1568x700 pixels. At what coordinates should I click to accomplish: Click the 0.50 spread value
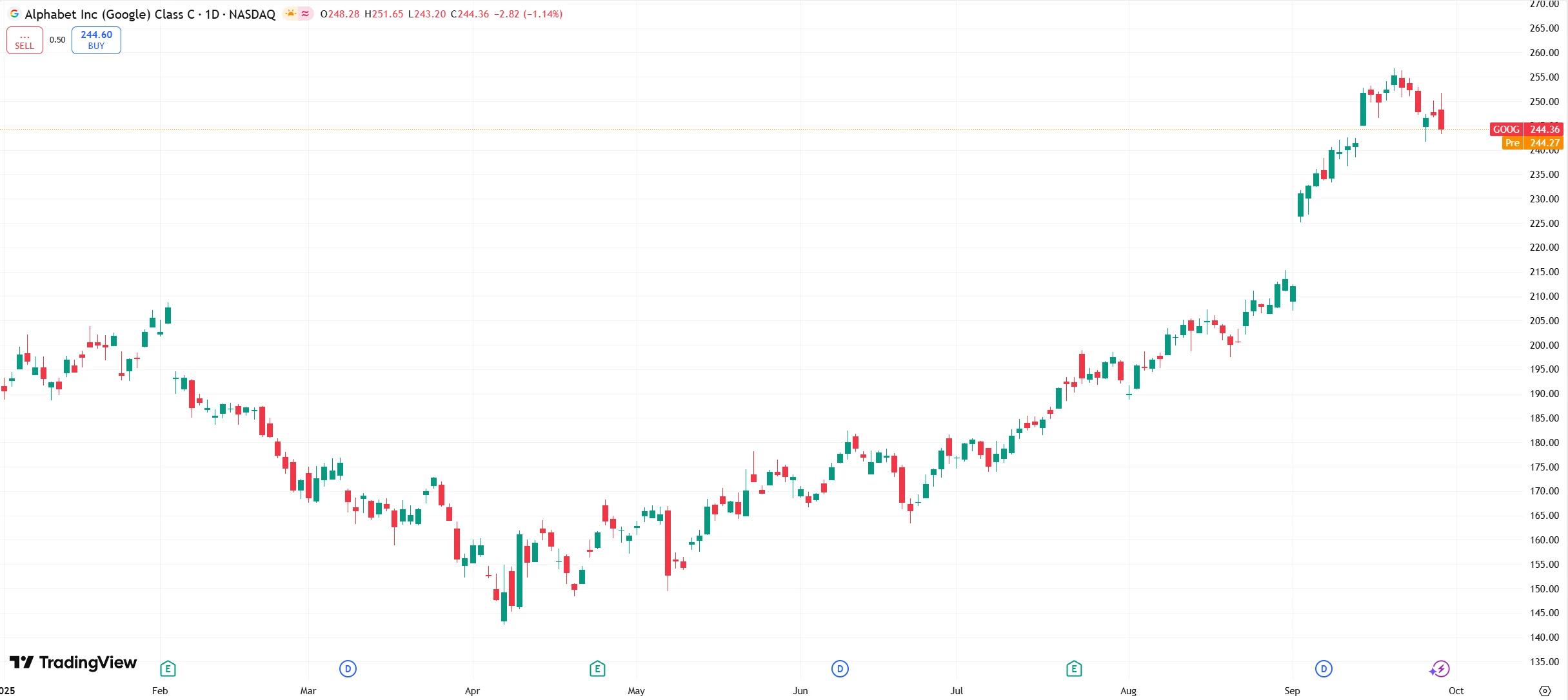pyautogui.click(x=57, y=40)
